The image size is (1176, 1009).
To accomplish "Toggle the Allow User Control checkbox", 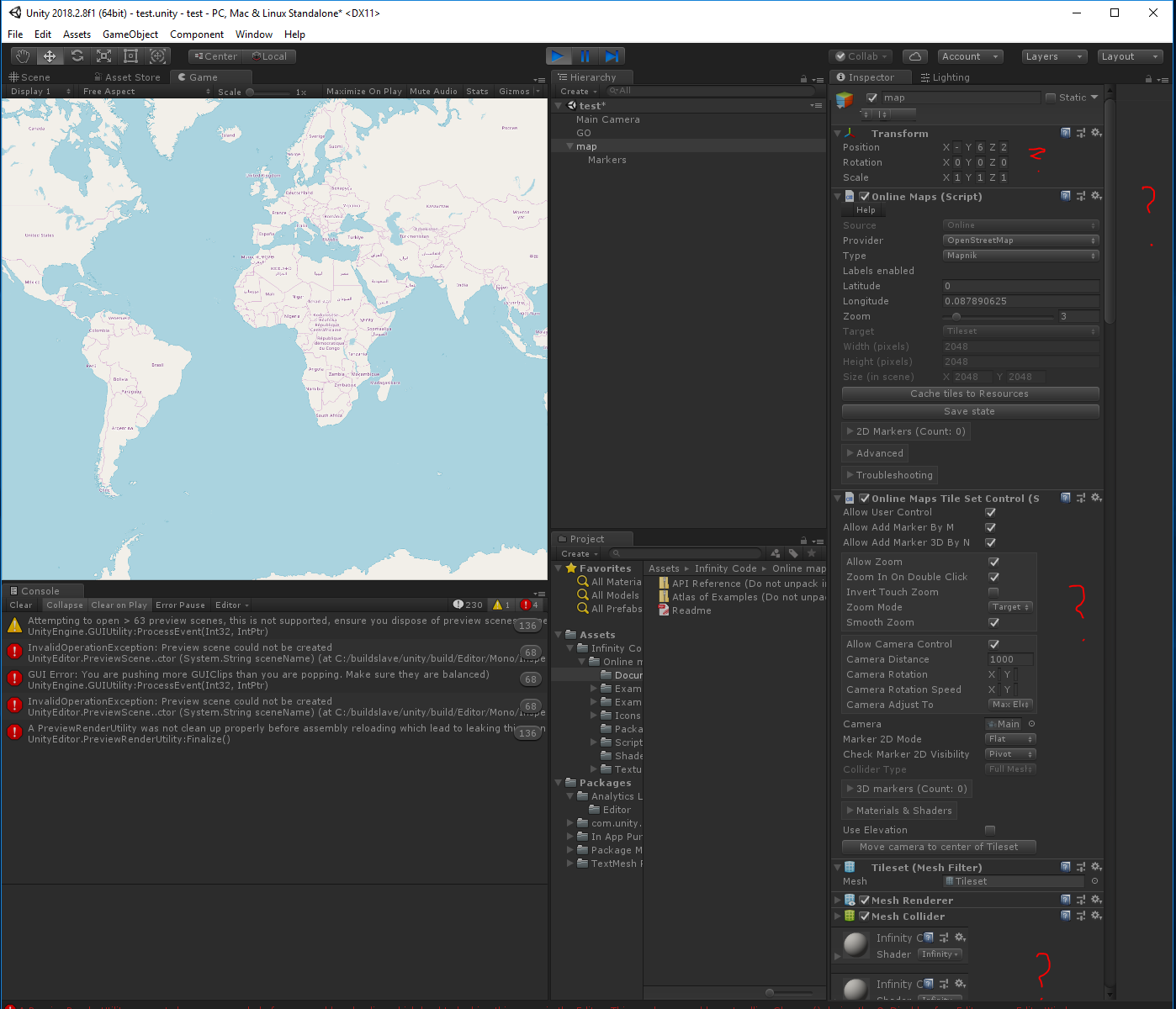I will [990, 512].
